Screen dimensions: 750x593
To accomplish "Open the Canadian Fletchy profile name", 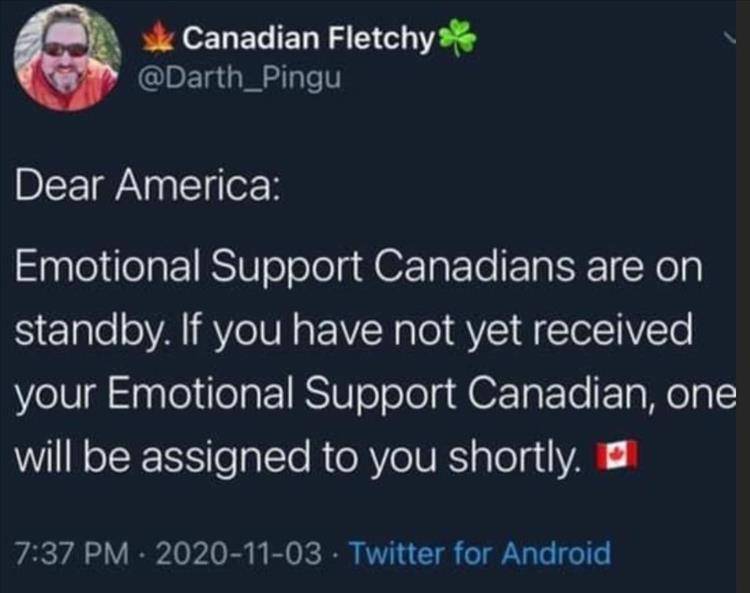I will [x=308, y=39].
